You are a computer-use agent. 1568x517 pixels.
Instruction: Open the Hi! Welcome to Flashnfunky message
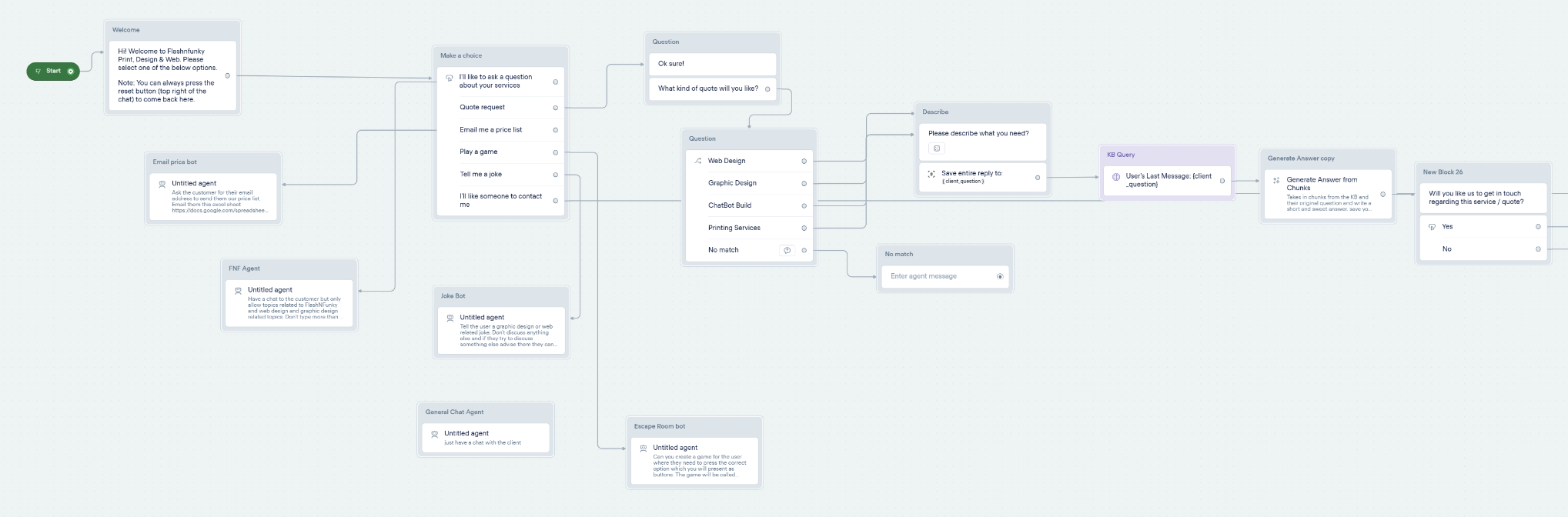(172, 75)
